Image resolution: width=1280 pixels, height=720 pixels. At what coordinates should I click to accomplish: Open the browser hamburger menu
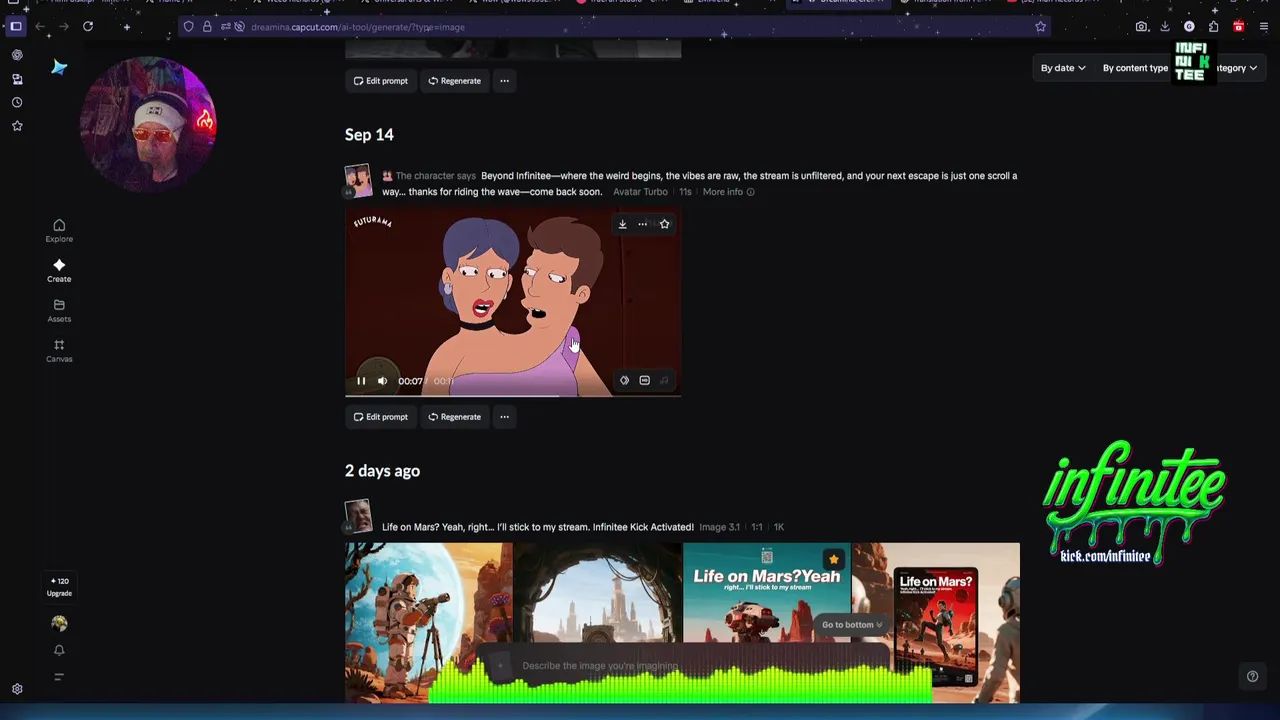(x=1264, y=27)
